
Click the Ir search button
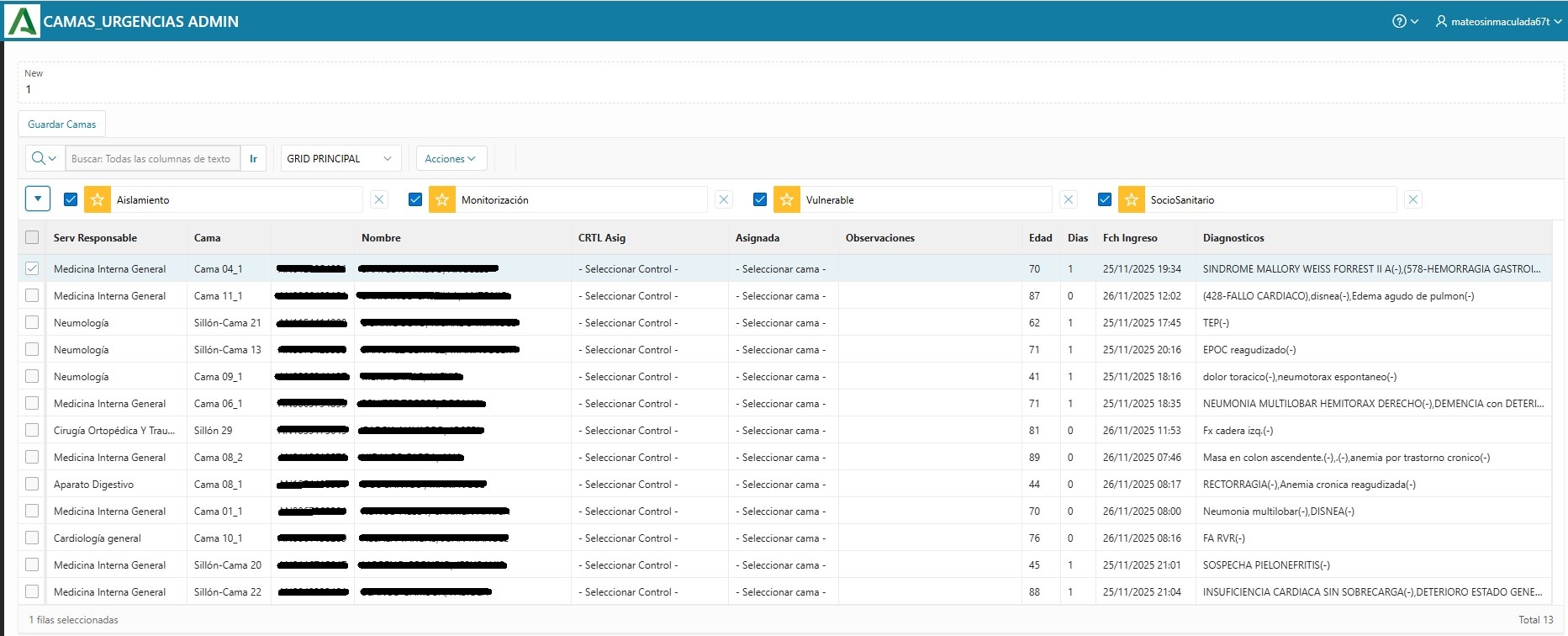coord(253,158)
